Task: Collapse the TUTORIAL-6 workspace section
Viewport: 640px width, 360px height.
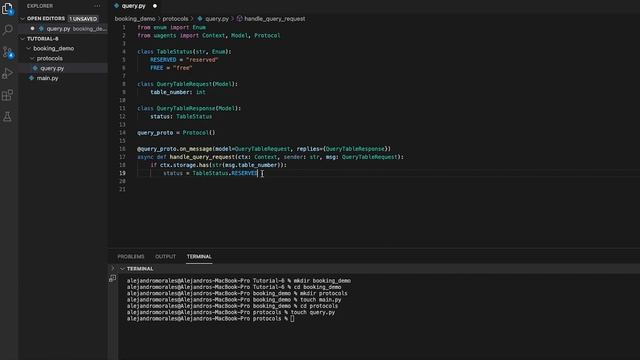Action: 22,39
